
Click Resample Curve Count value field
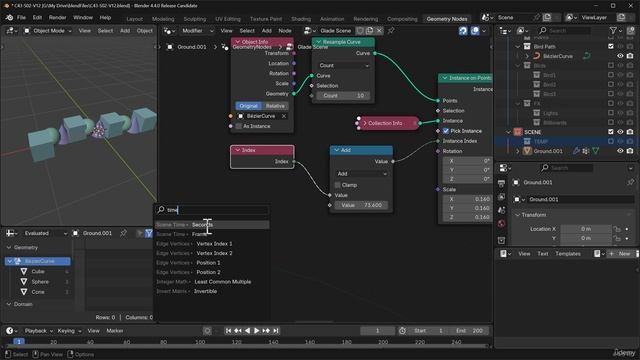343,96
